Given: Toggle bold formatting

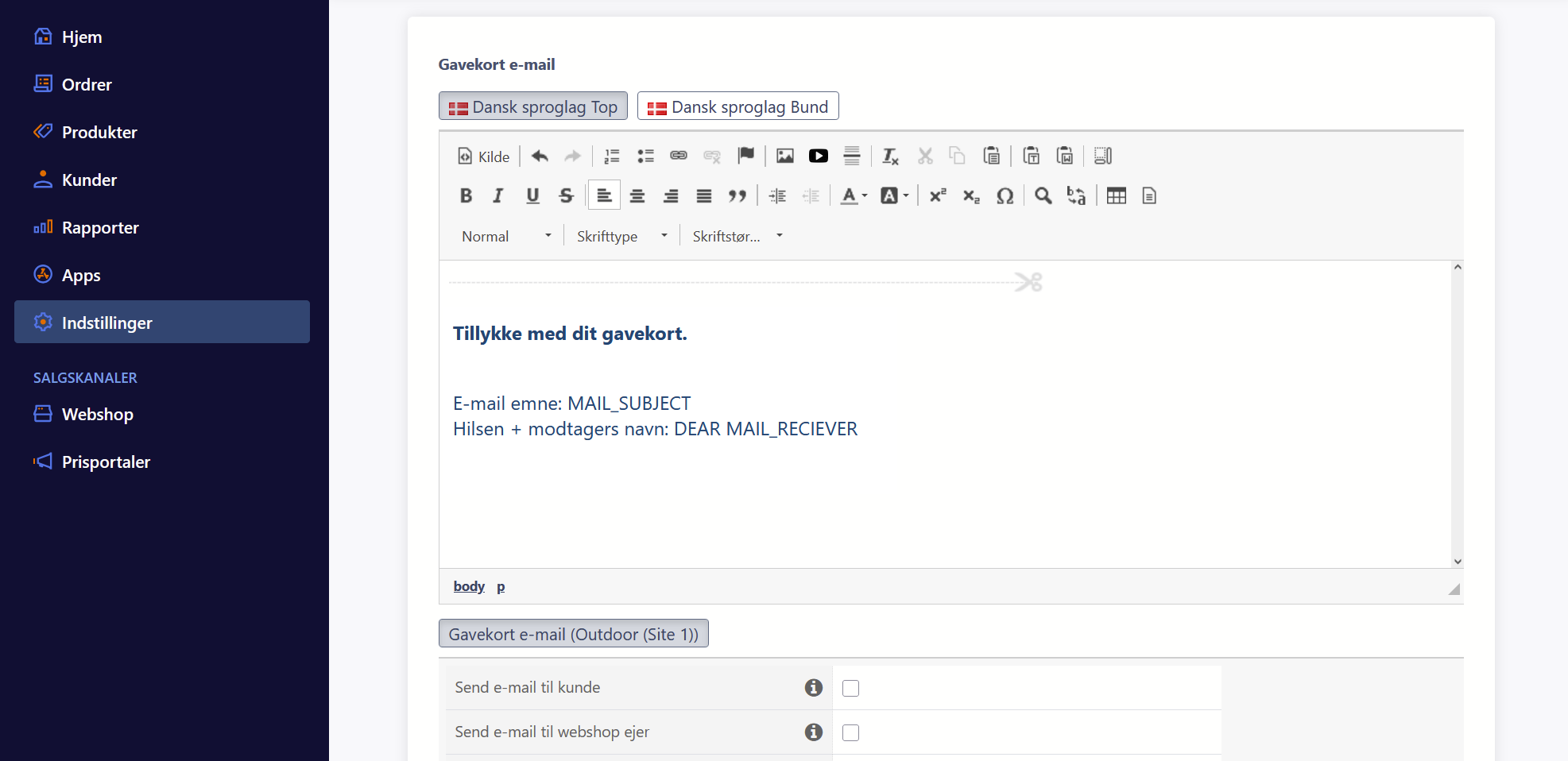Looking at the screenshot, I should tap(467, 196).
